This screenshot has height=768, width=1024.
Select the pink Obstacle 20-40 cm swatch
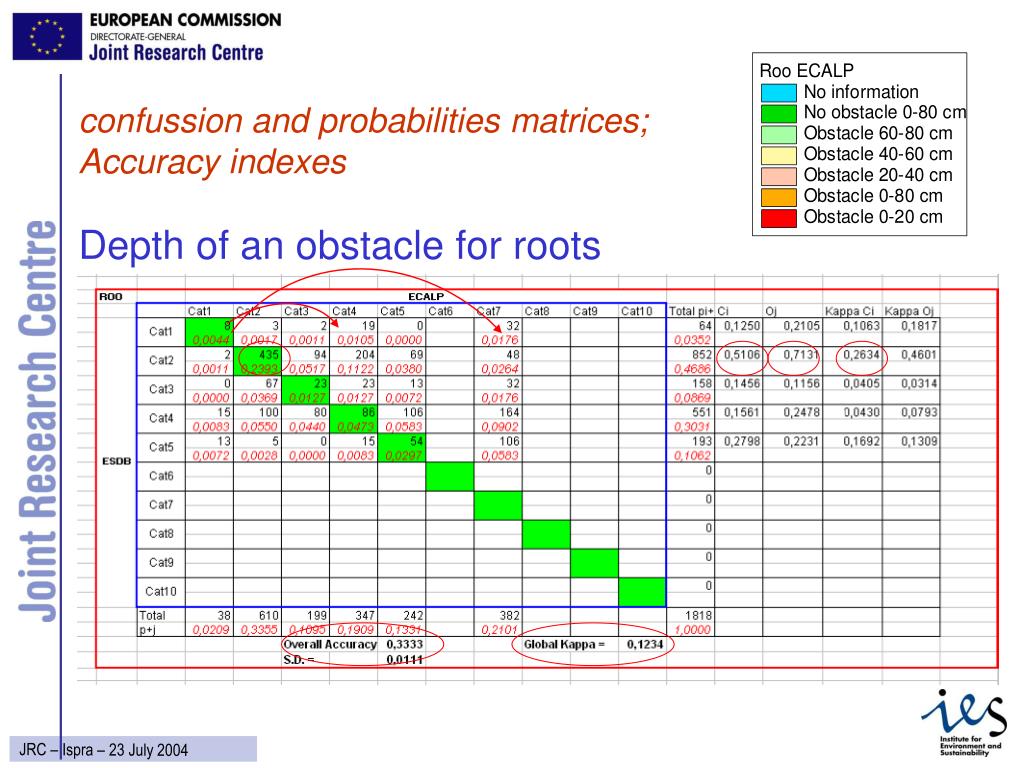click(778, 176)
